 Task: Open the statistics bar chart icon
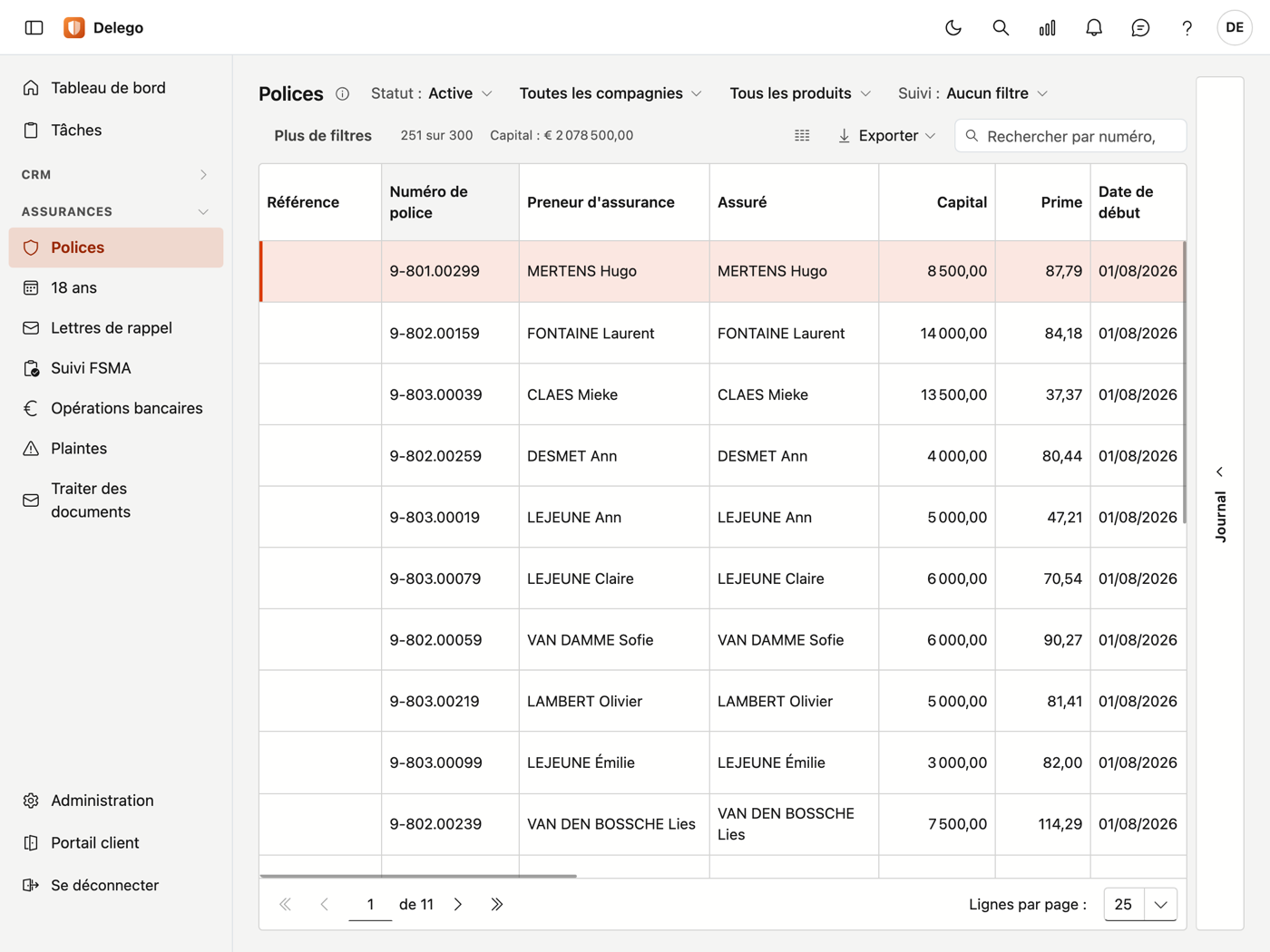1047,28
